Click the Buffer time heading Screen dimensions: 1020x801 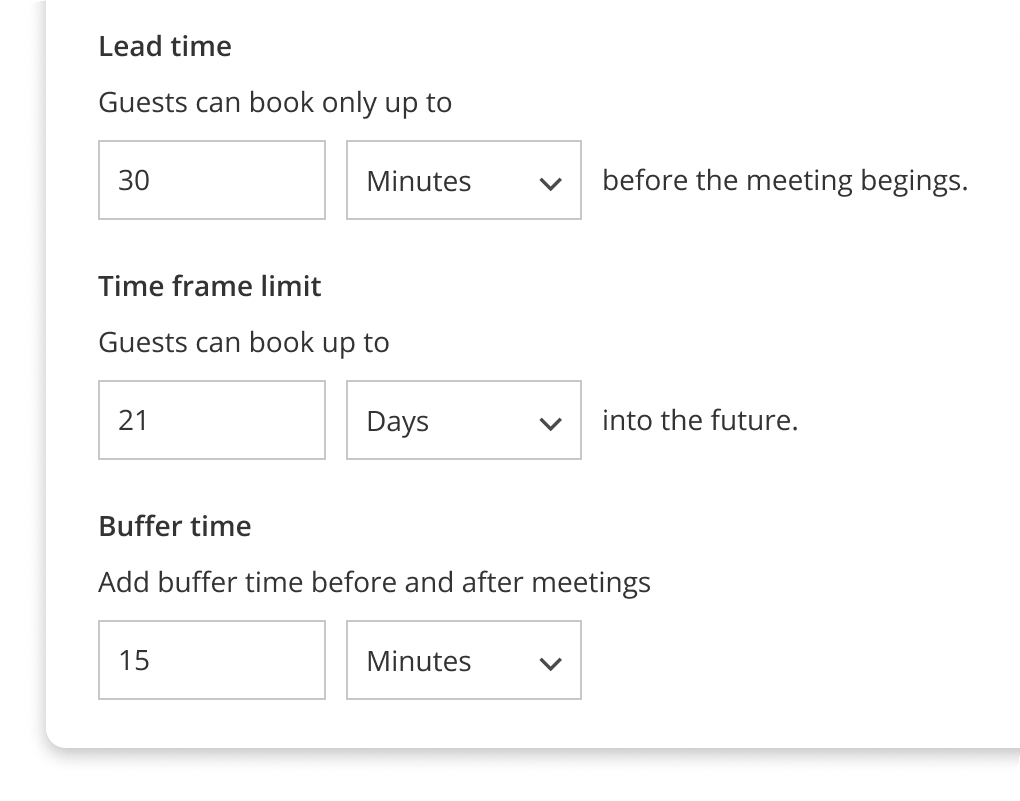pos(174,526)
